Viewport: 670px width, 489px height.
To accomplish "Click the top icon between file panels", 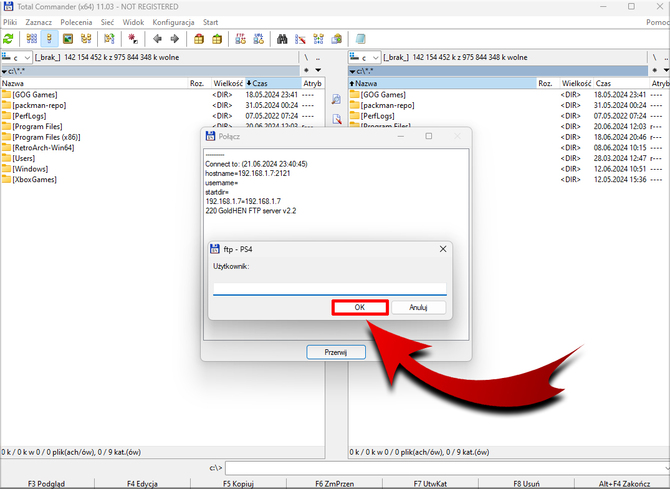I will 336,99.
